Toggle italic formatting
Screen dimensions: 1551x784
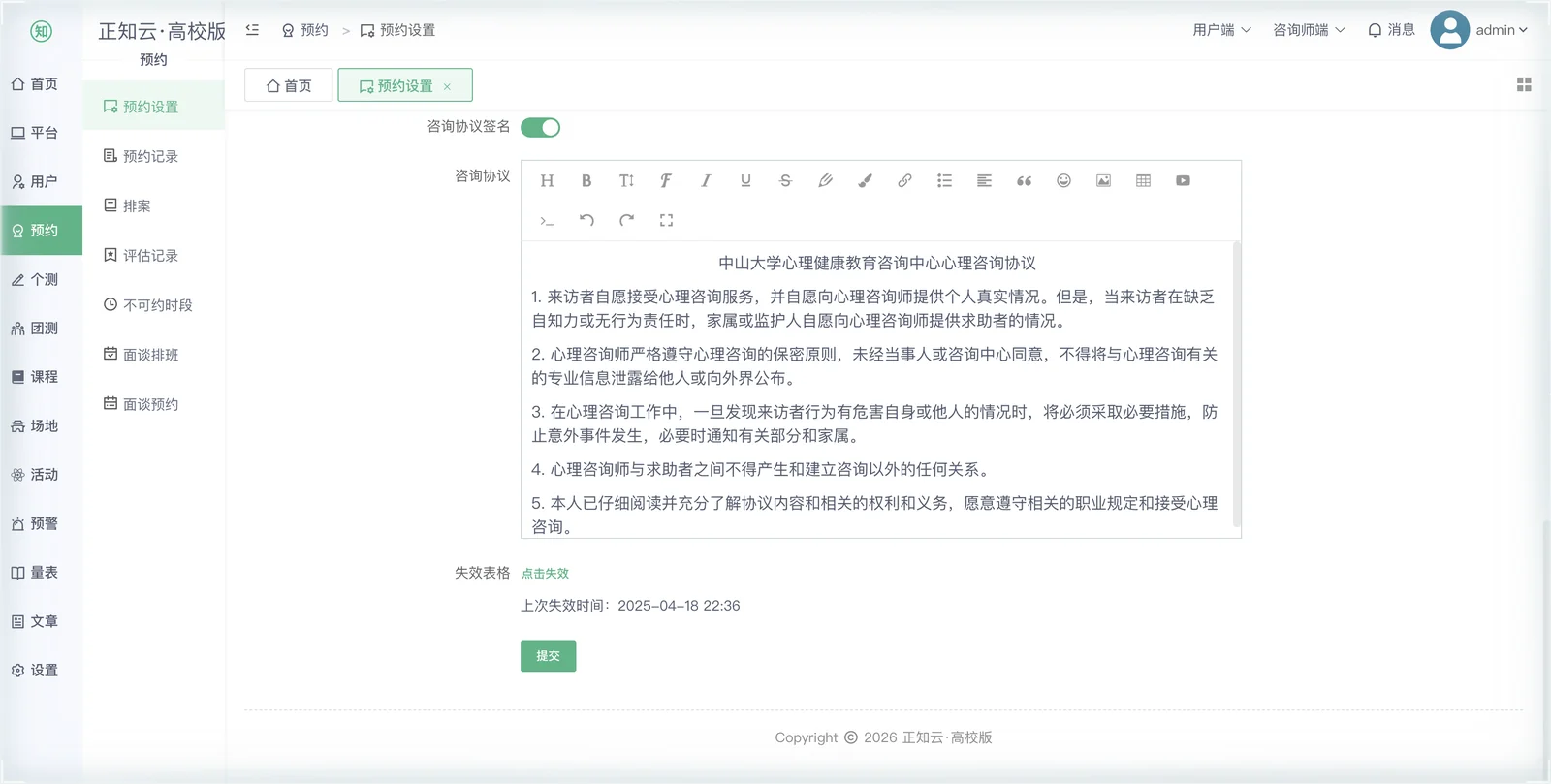coord(706,181)
